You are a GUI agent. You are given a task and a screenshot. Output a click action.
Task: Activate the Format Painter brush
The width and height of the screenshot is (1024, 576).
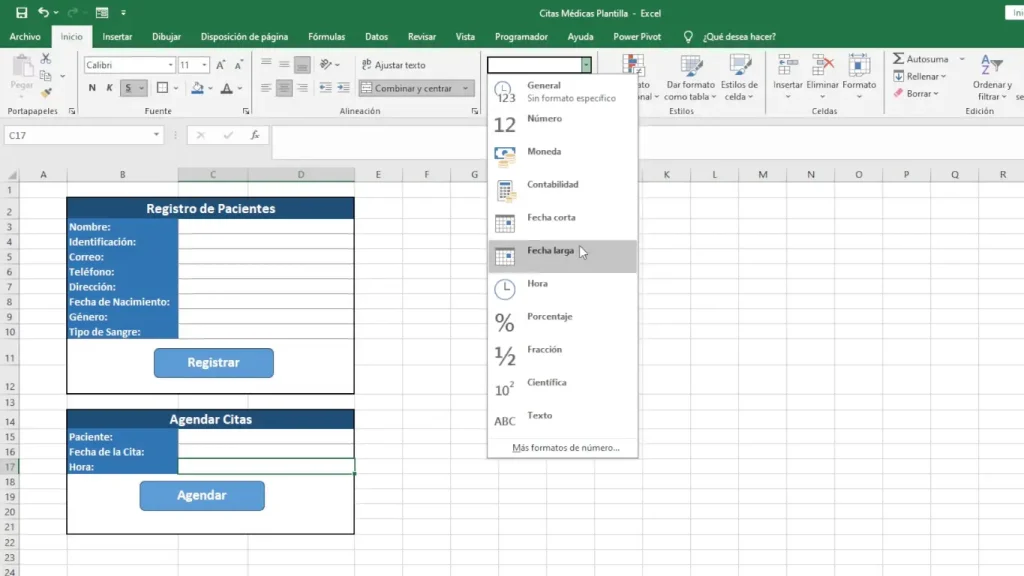46,93
